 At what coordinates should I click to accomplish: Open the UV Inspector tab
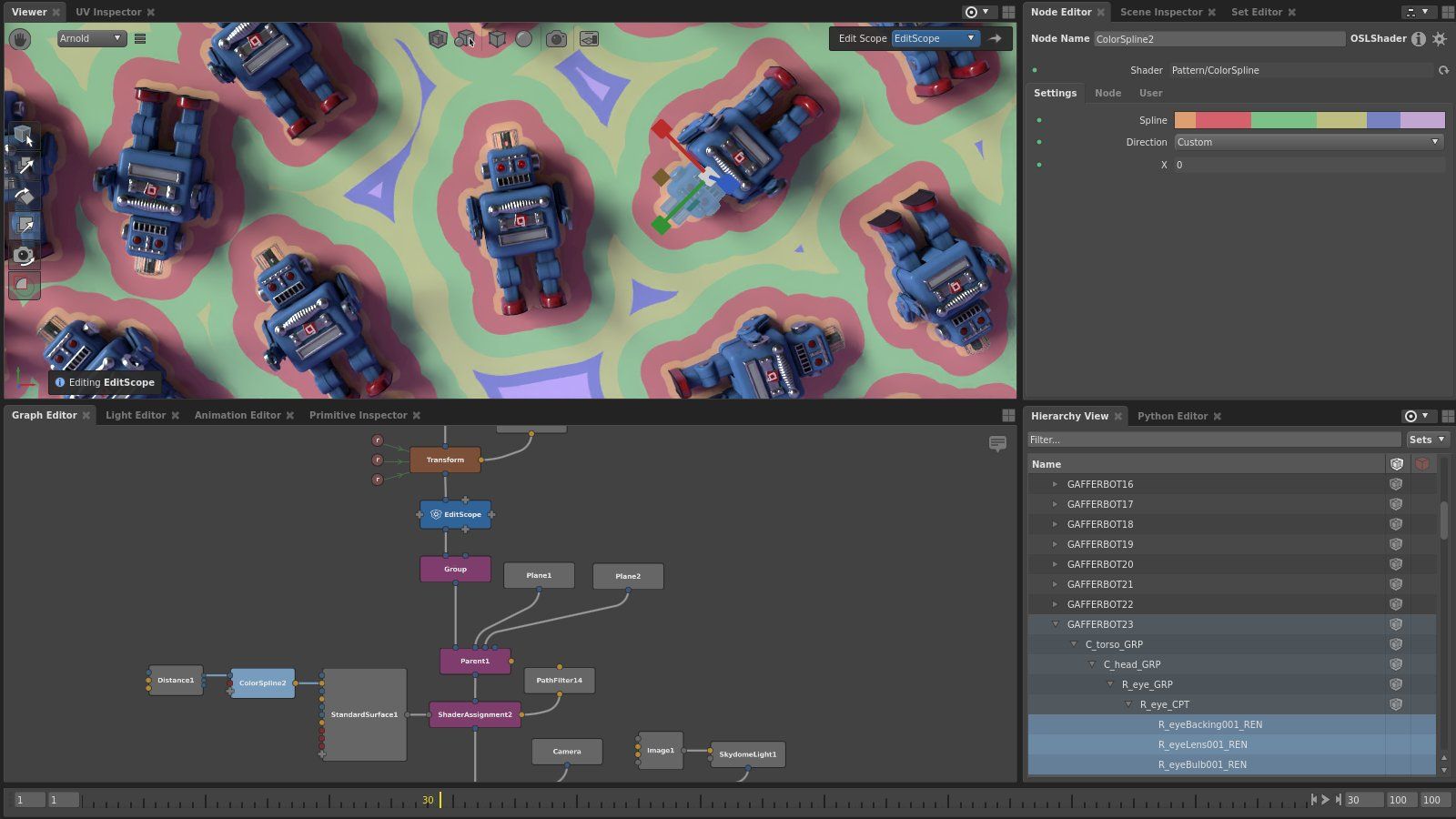coord(108,12)
